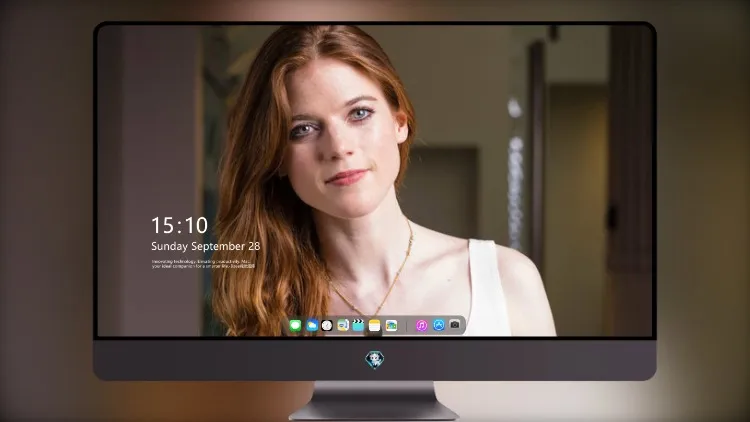
Task: Click the 15:10 clock display
Action: [x=179, y=225]
